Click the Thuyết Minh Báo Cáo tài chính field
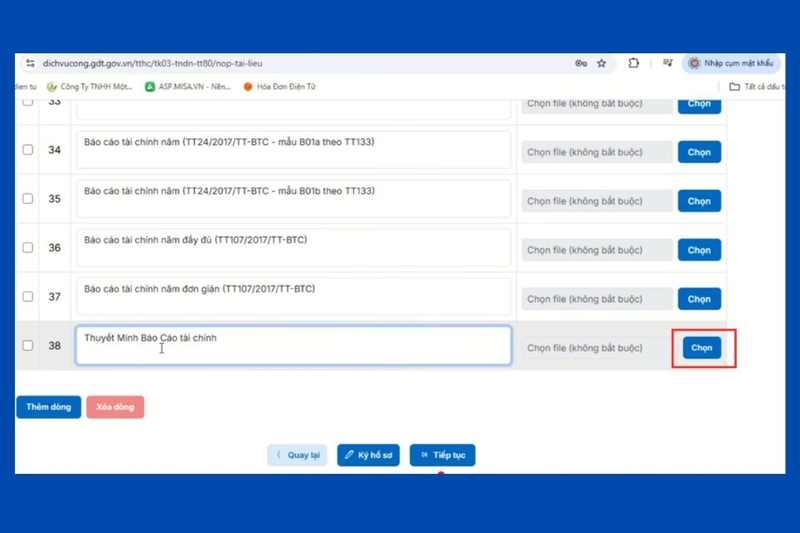This screenshot has width=800, height=533. pyautogui.click(x=293, y=345)
